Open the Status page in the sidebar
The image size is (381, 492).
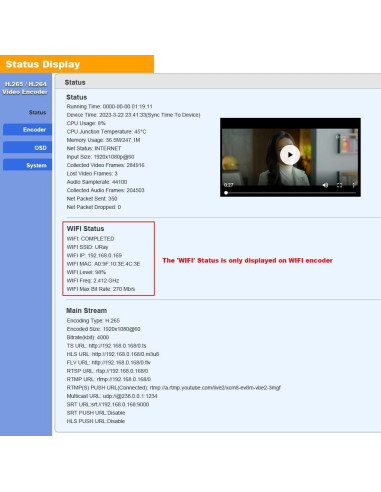point(37,112)
